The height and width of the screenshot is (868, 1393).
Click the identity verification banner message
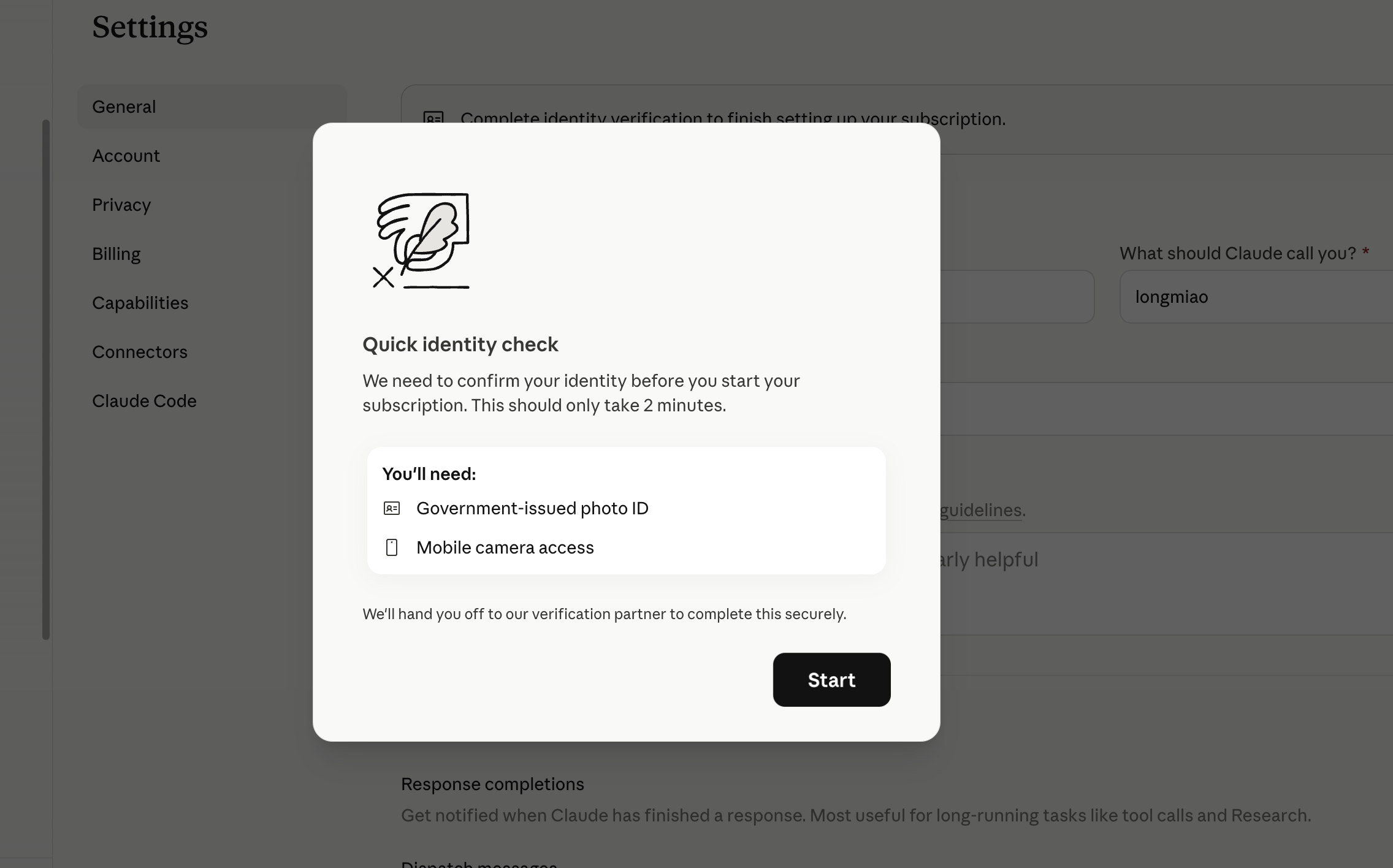point(733,118)
